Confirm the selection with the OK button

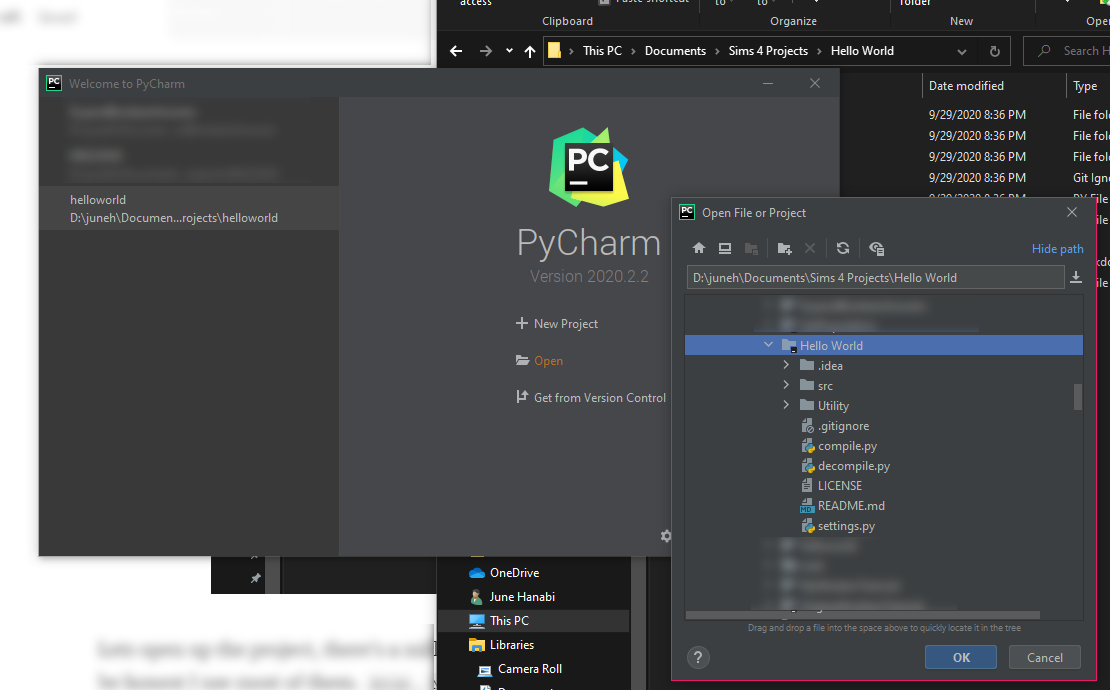coord(960,657)
